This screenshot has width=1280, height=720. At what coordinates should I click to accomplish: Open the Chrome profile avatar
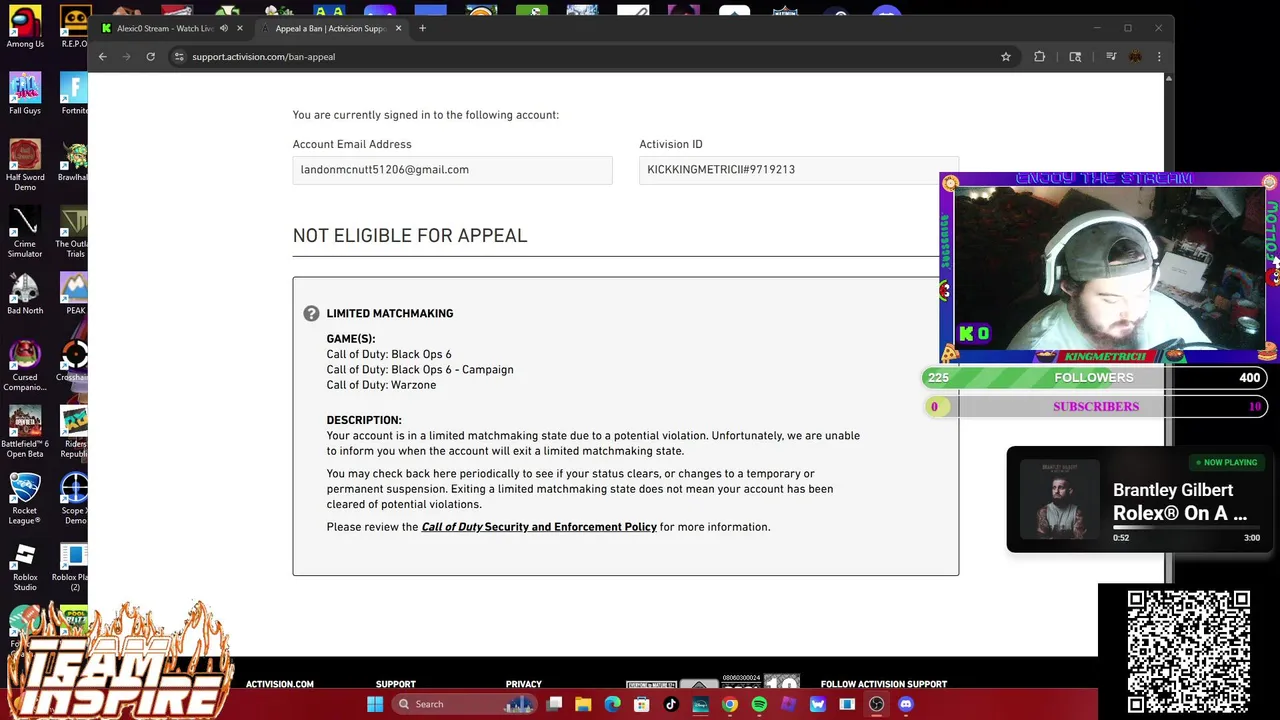click(x=1135, y=57)
